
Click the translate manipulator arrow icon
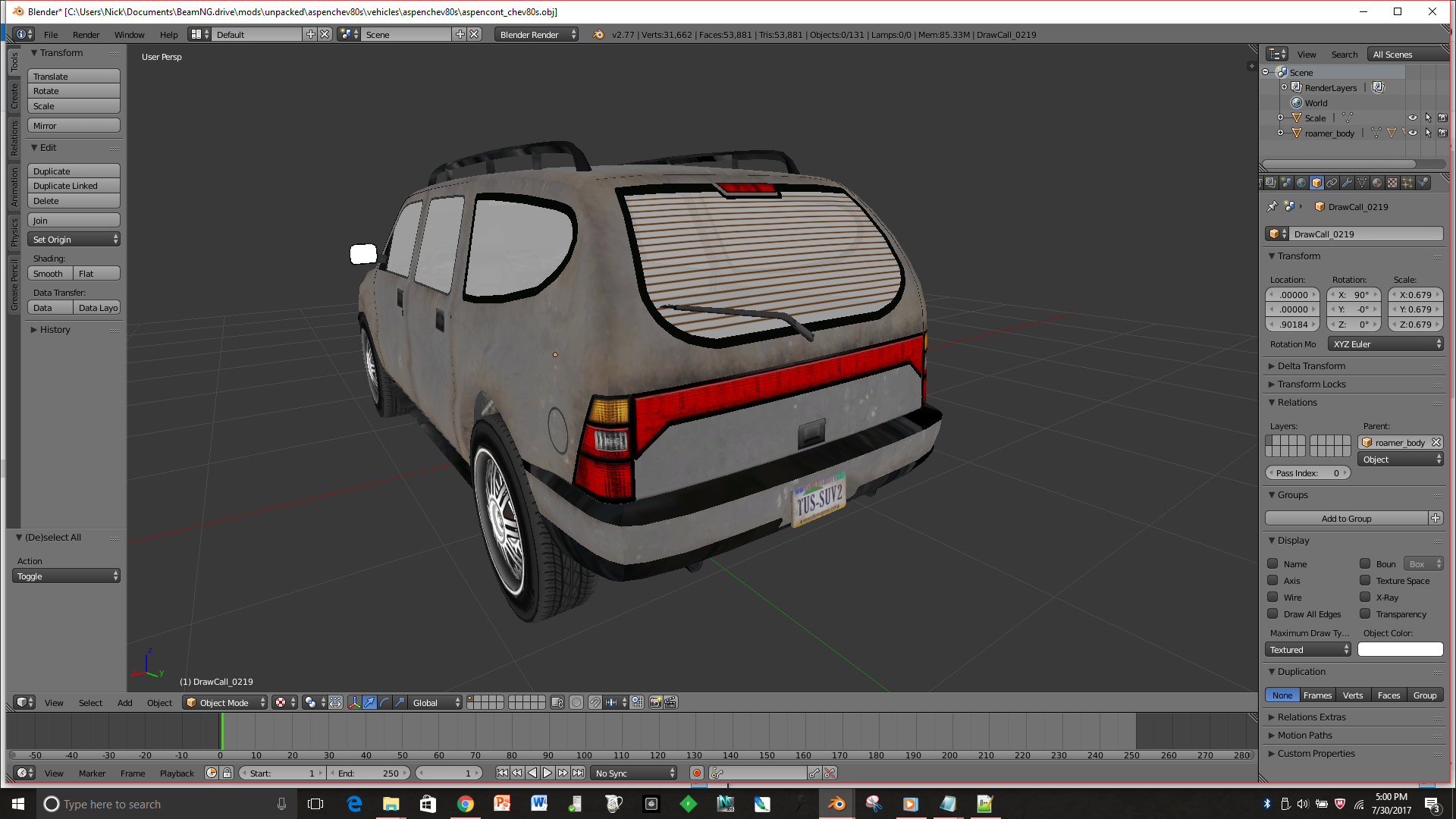click(369, 703)
